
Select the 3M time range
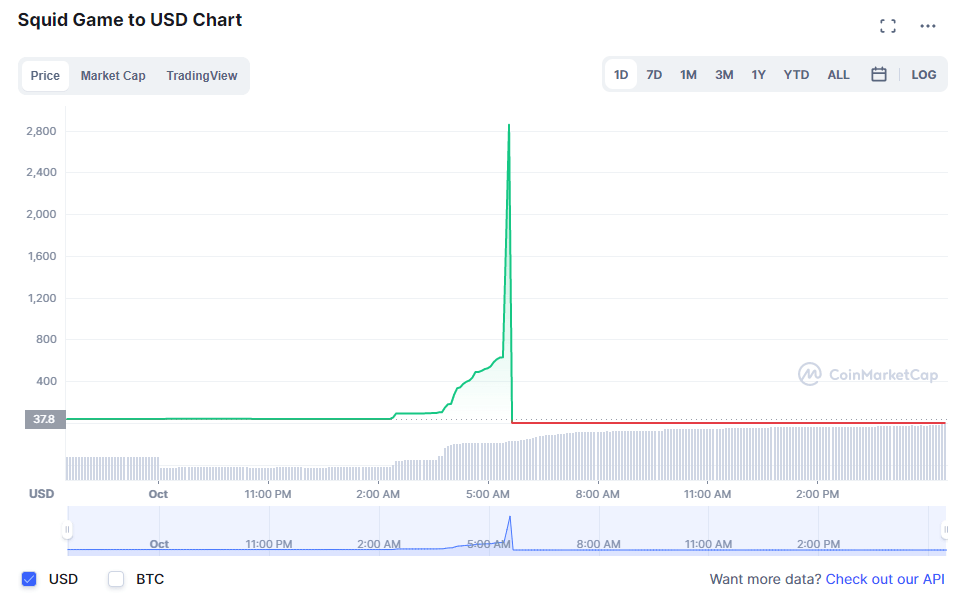click(x=724, y=74)
